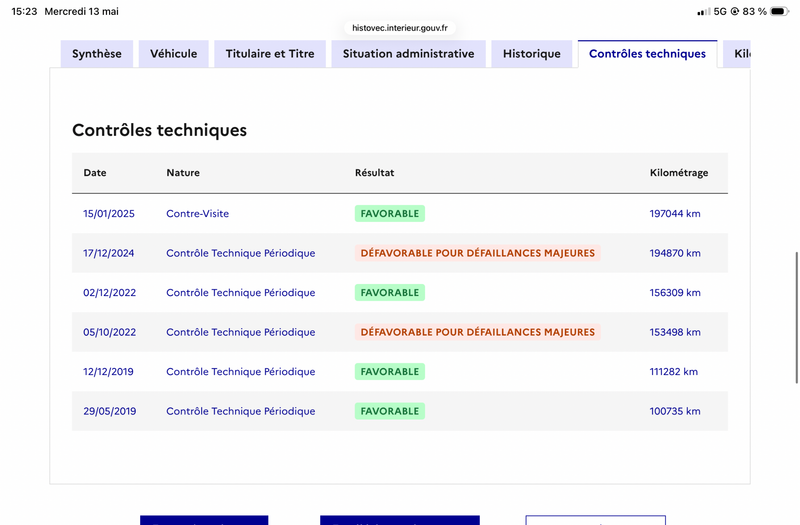This screenshot has height=525, width=800.
Task: Select the Contrôles techniques tab
Action: pyautogui.click(x=647, y=54)
